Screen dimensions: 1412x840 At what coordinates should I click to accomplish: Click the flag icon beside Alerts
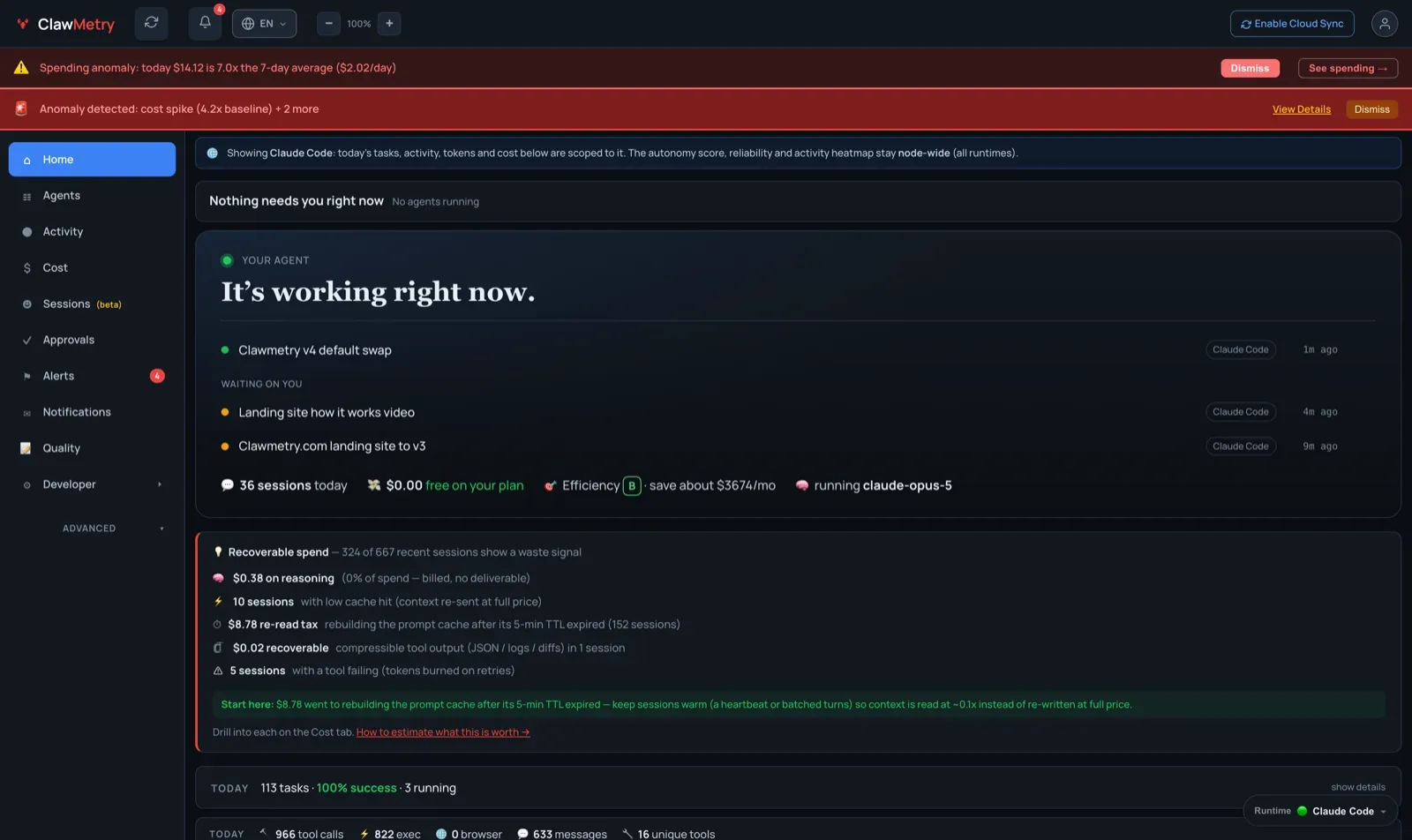(26, 377)
